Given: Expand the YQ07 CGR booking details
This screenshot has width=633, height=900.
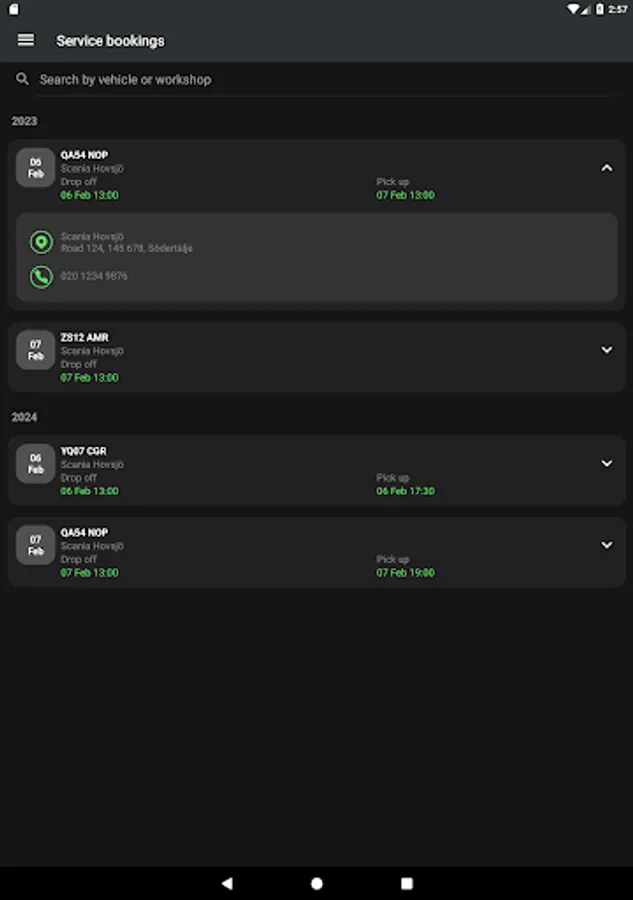Looking at the screenshot, I should coord(606,464).
